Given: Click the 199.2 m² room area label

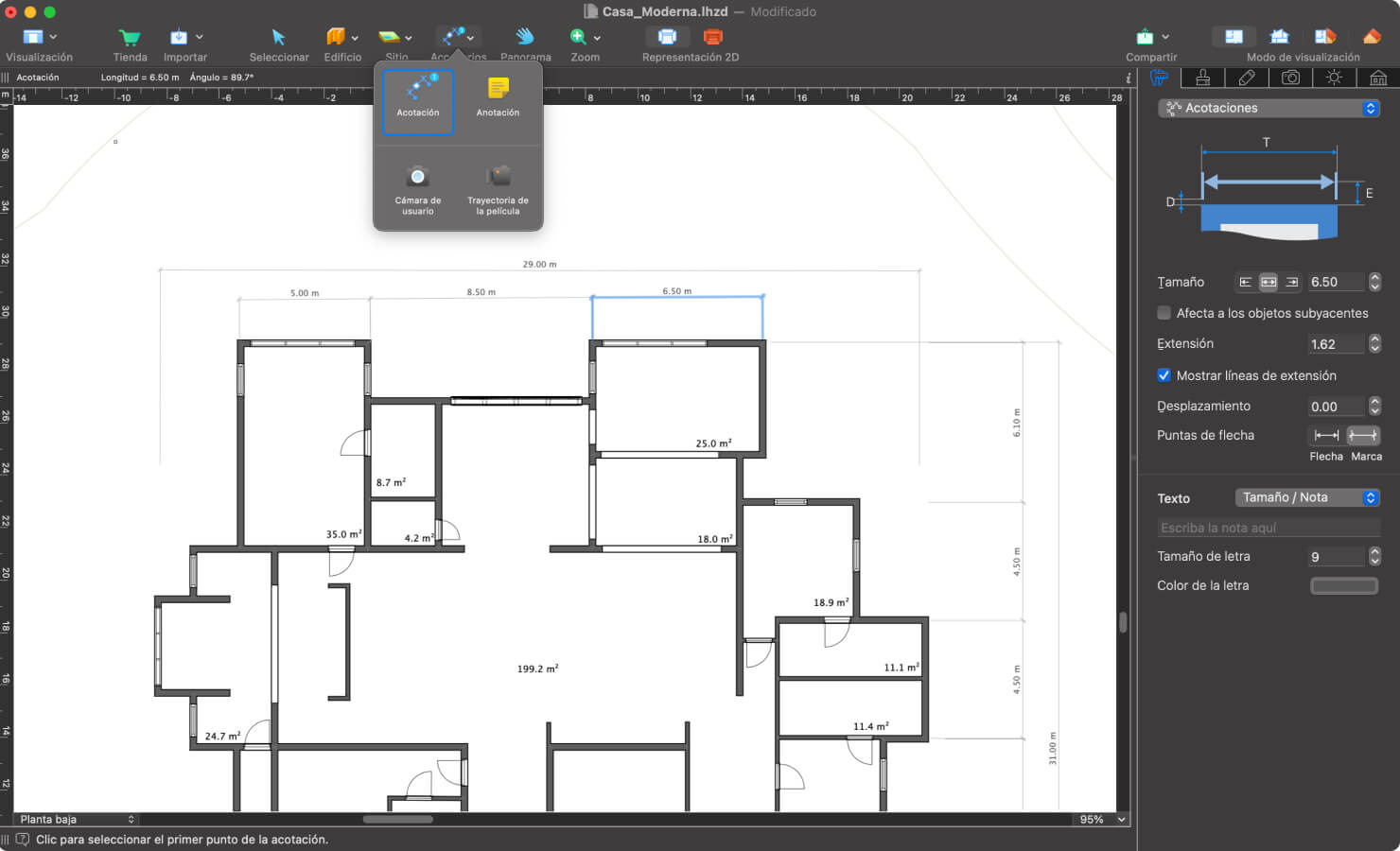Looking at the screenshot, I should coord(537,669).
